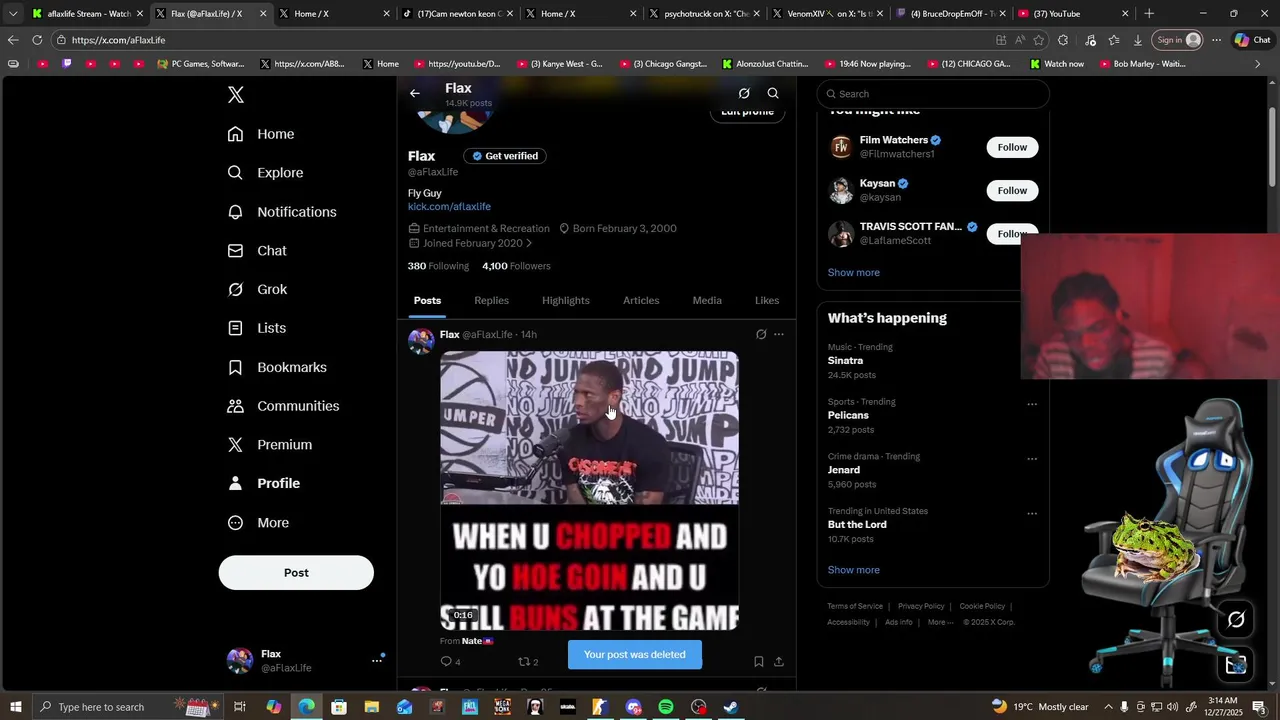Click the reply icon under the post
The image size is (1280, 720).
(x=446, y=661)
